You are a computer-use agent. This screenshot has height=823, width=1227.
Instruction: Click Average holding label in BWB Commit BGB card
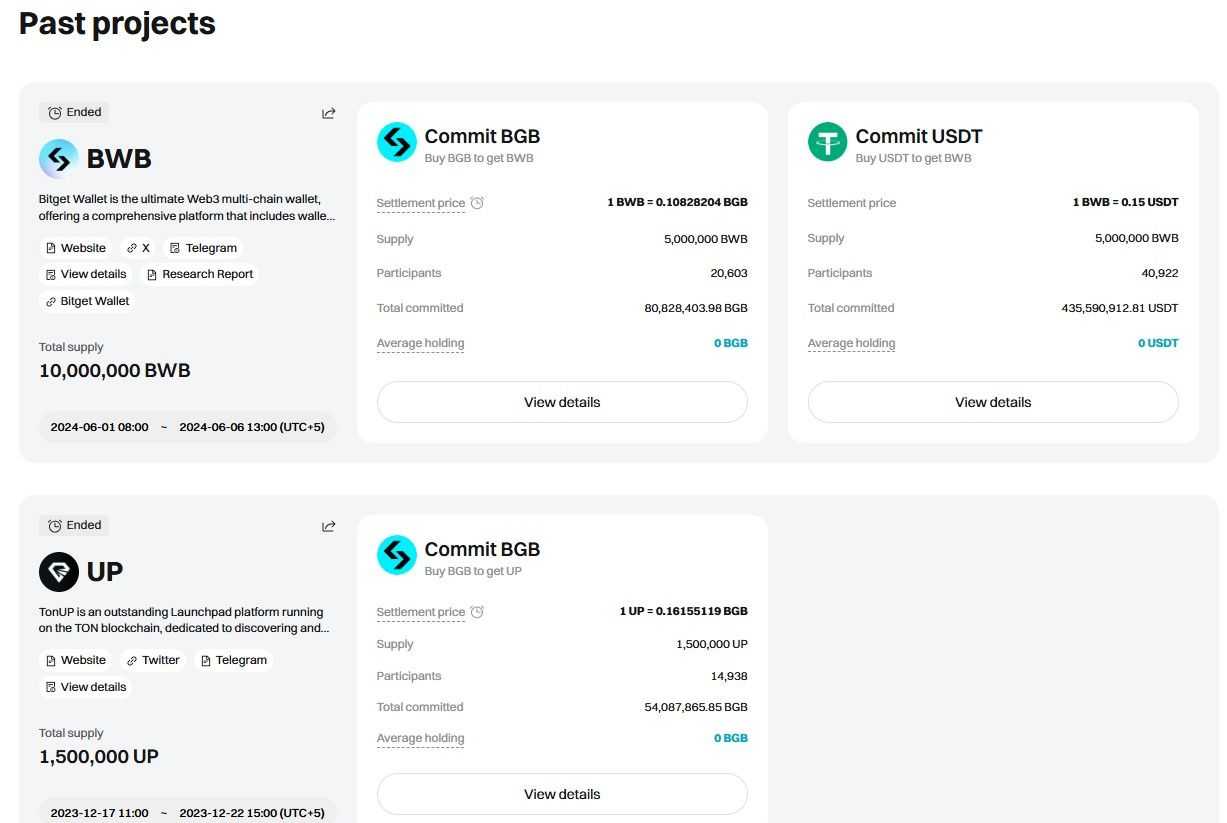coord(420,343)
